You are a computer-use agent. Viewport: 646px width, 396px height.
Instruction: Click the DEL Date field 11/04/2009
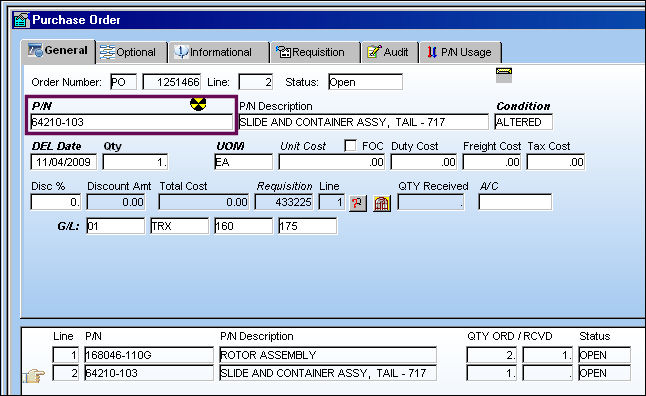click(64, 162)
